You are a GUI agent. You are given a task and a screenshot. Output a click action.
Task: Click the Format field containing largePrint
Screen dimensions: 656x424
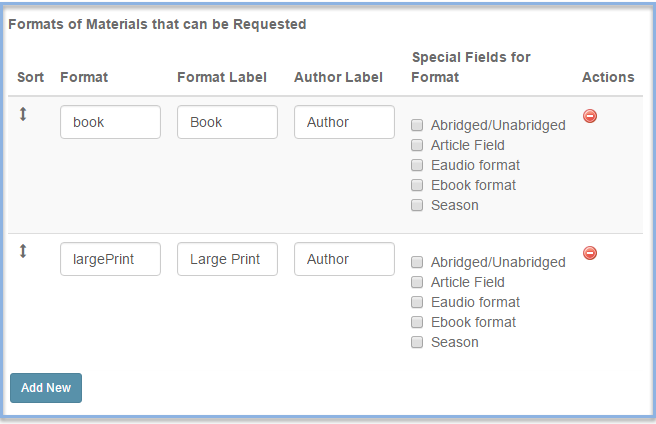110,259
